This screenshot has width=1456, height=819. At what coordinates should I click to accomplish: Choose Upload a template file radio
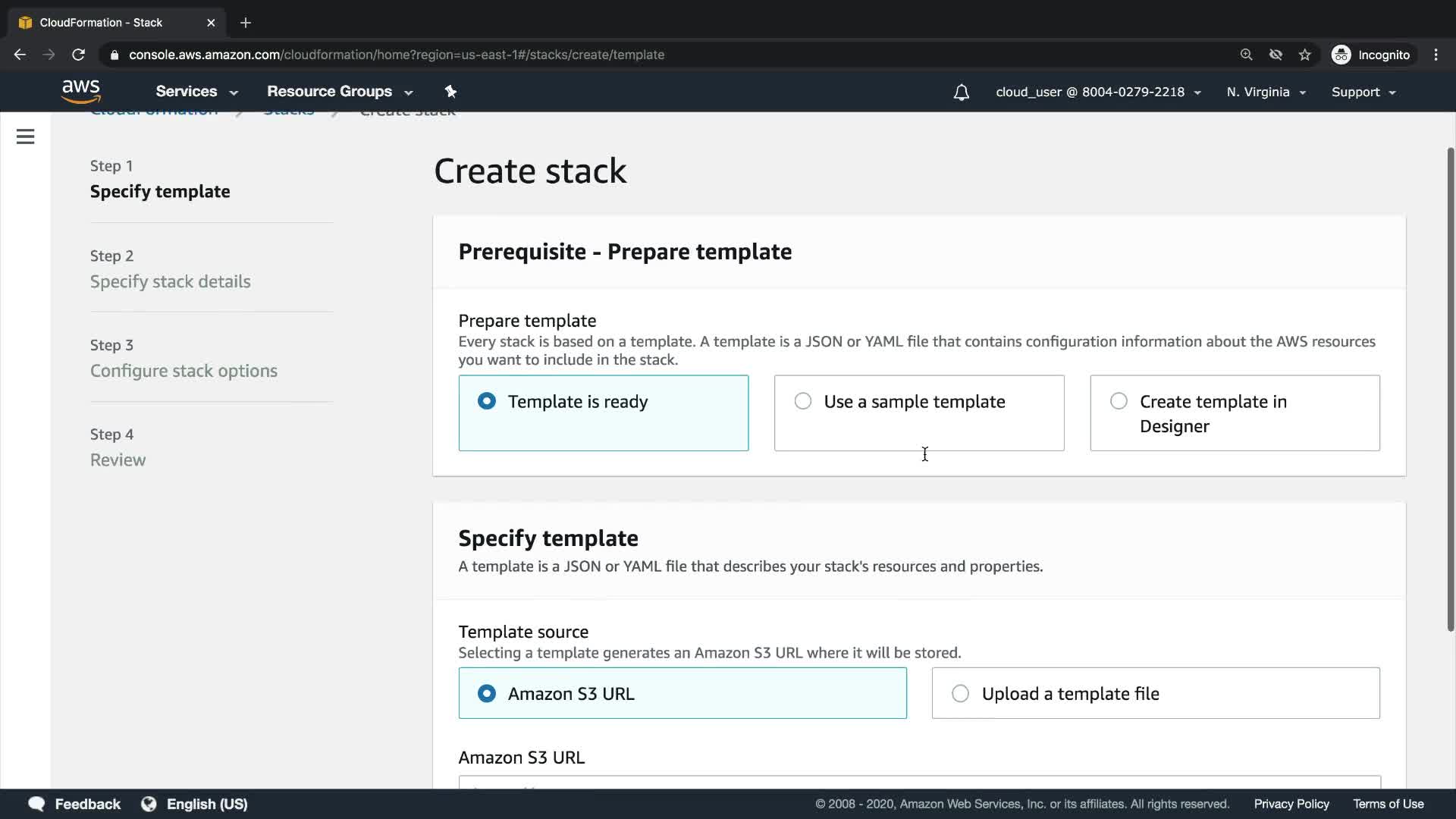[960, 694]
